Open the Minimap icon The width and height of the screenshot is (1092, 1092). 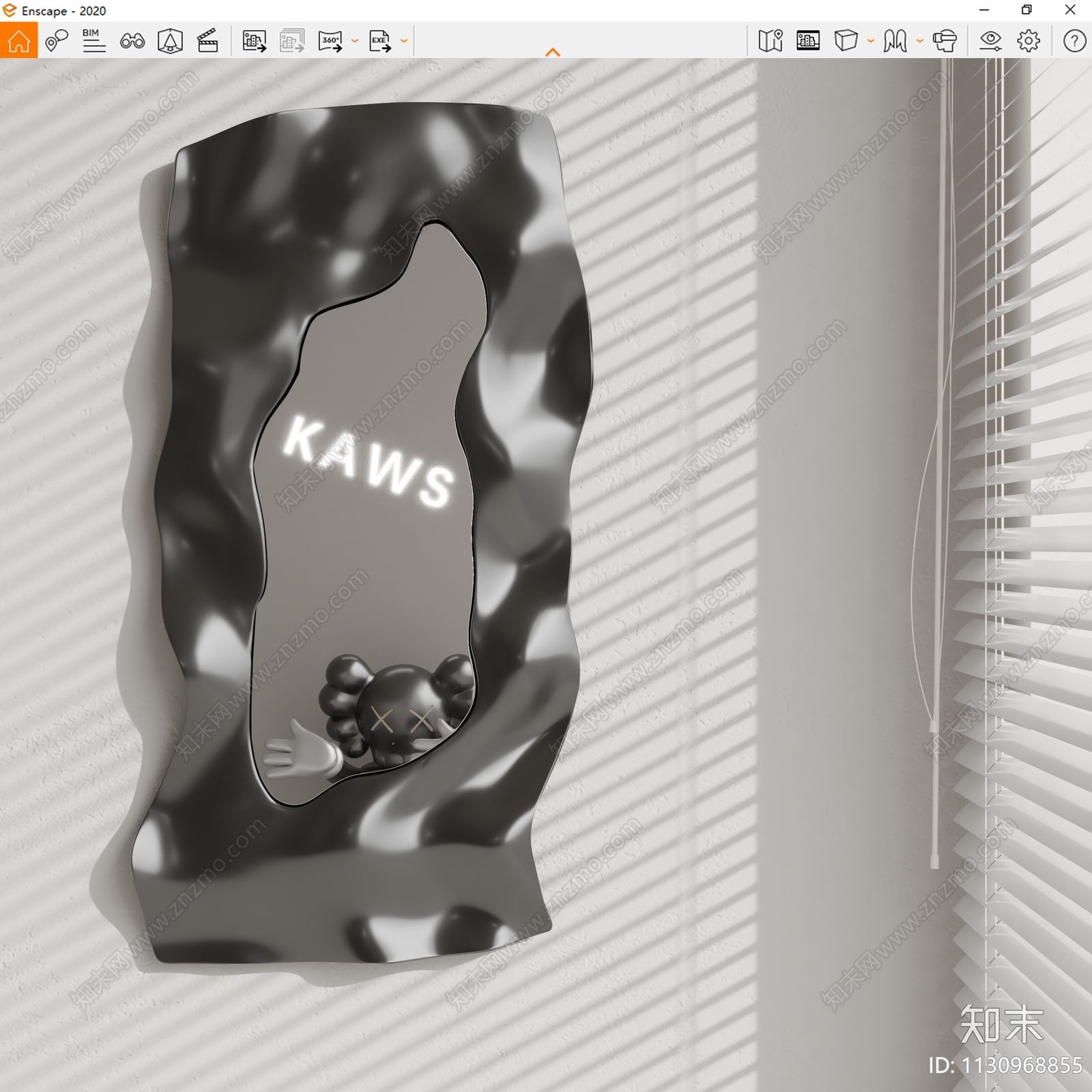pos(771,41)
